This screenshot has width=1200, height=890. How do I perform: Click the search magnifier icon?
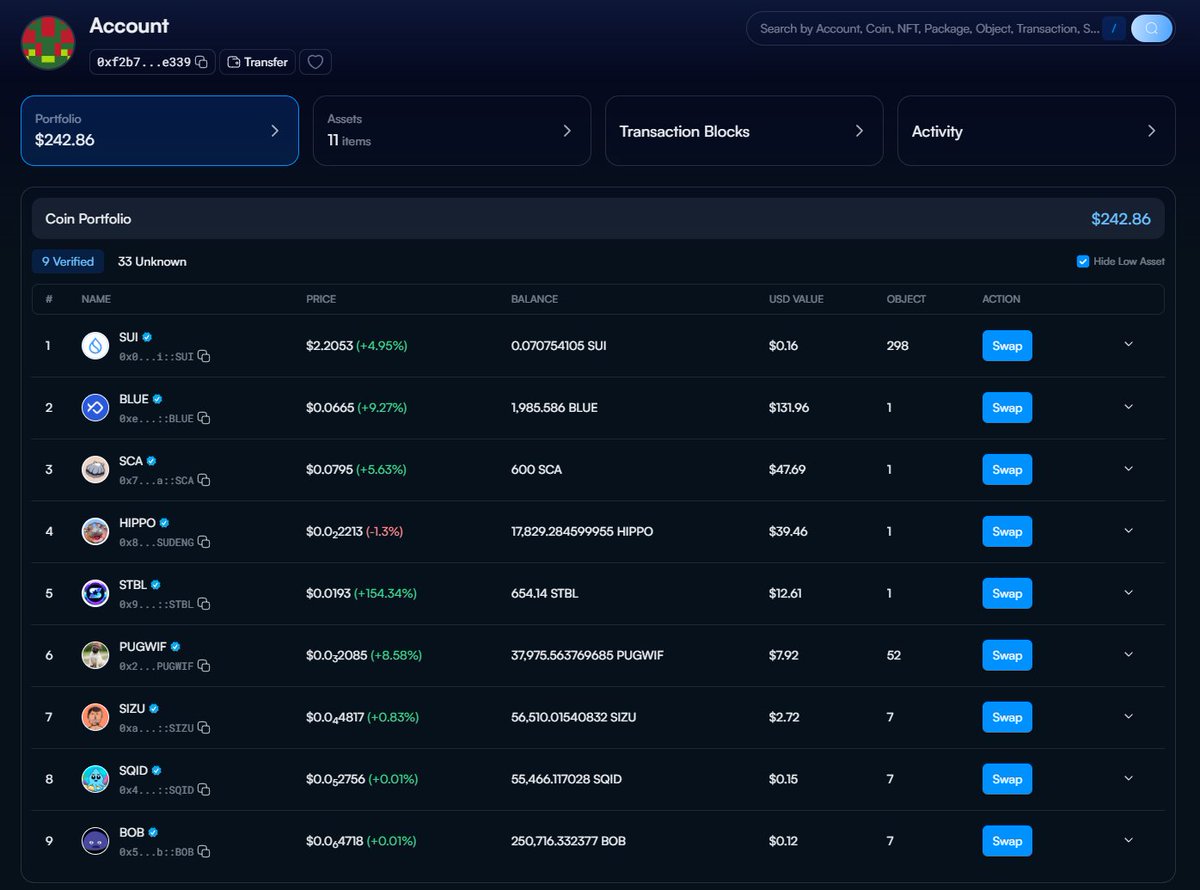(1150, 28)
